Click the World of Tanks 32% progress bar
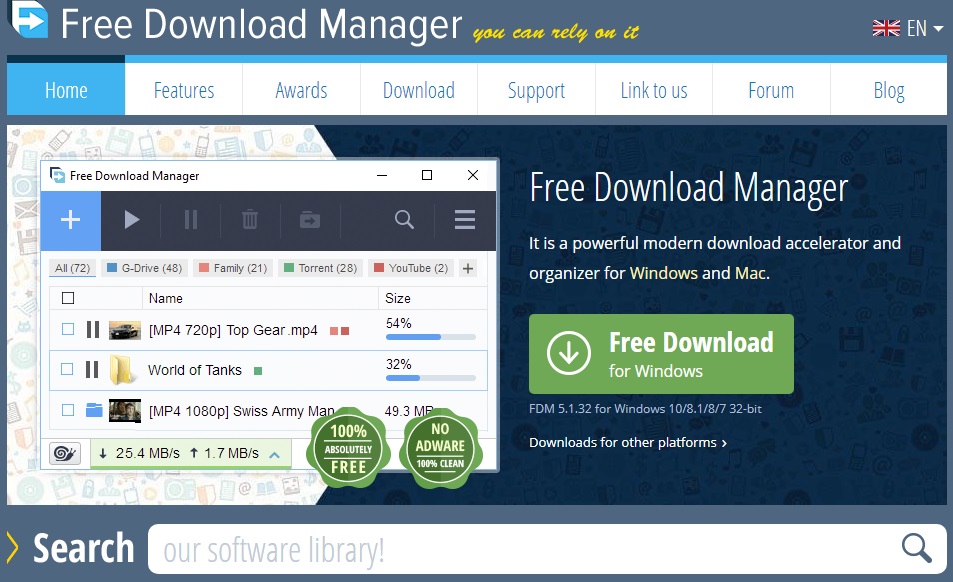Image resolution: width=953 pixels, height=582 pixels. 431,378
